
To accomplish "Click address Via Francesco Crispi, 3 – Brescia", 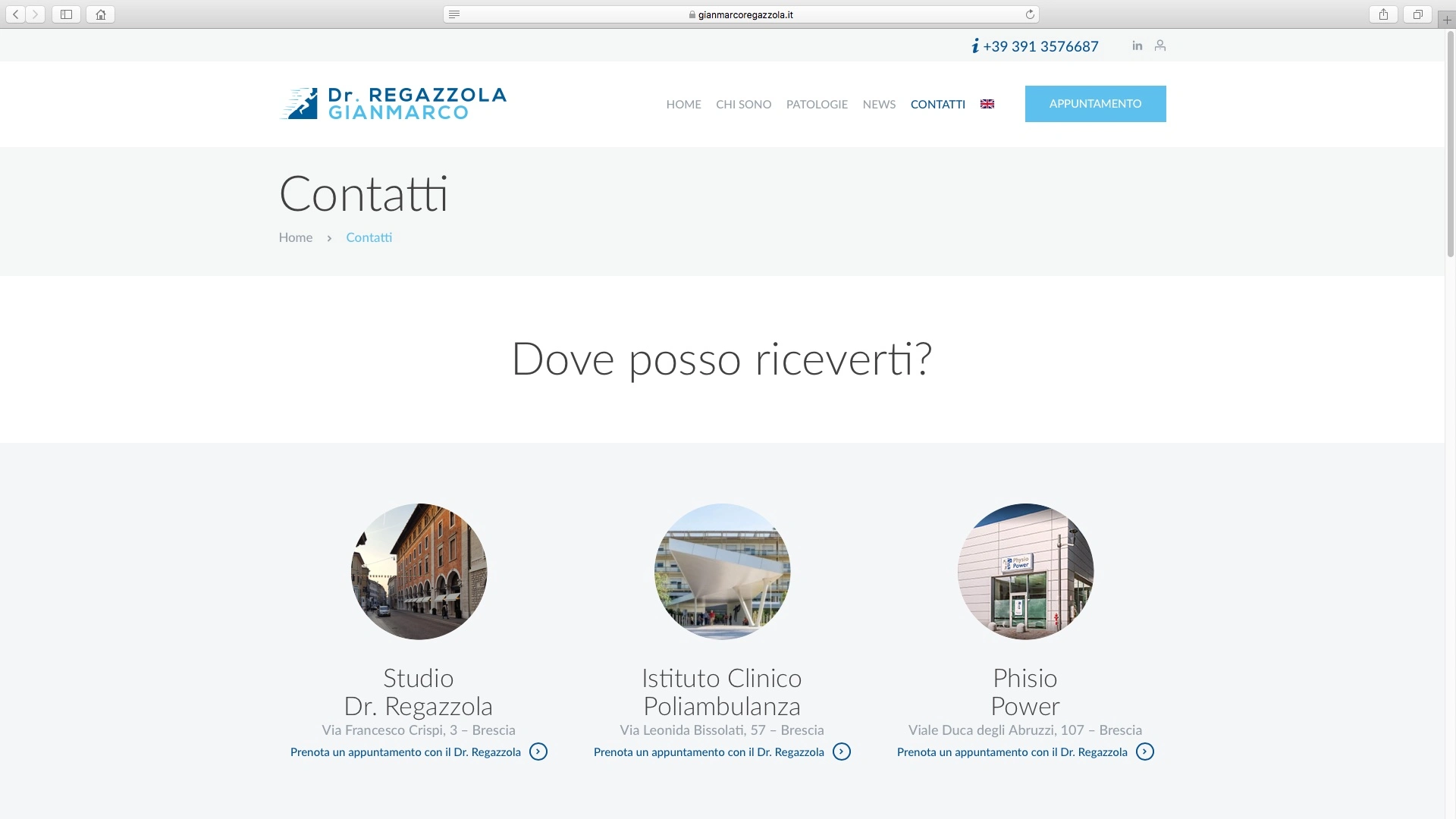I will tap(419, 730).
